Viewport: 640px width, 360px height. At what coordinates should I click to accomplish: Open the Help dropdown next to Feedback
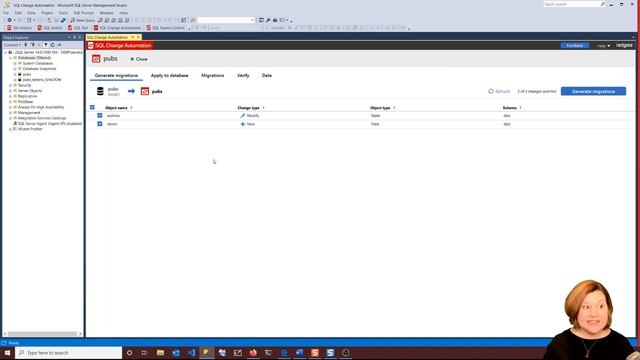click(x=603, y=46)
